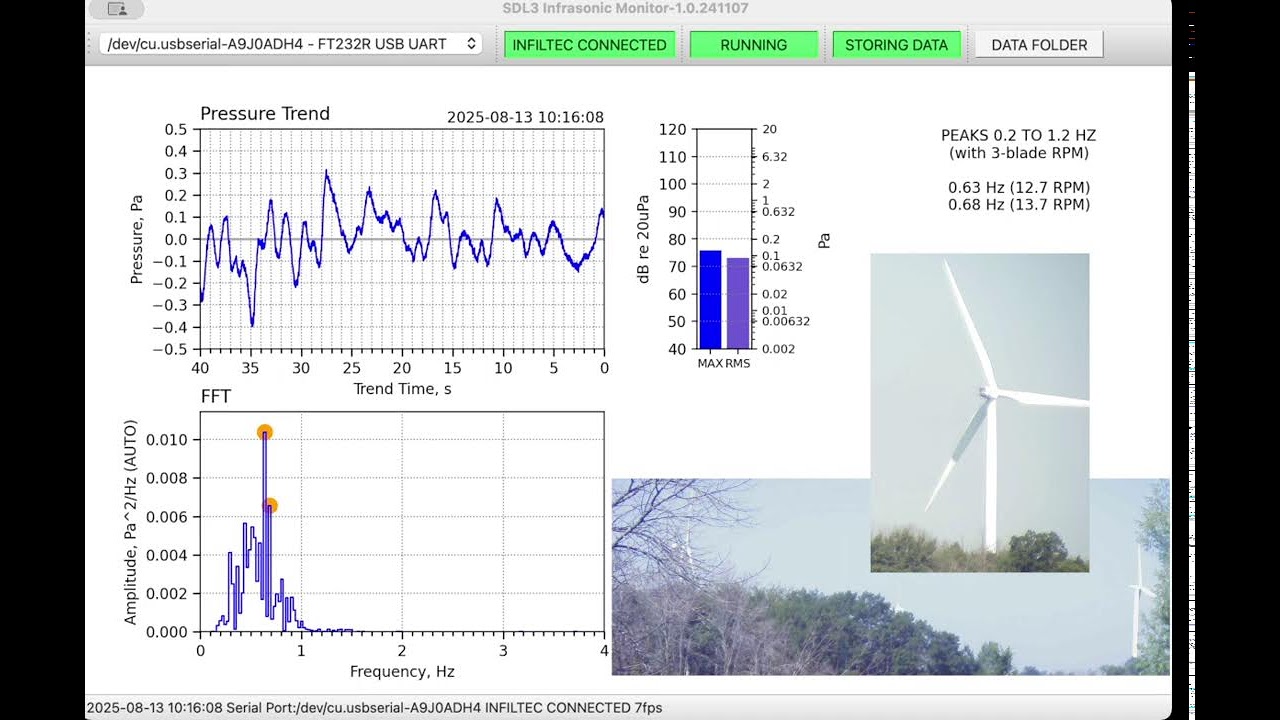Click the screen-share icon in title bar
Image resolution: width=1280 pixels, height=720 pixels.
[117, 9]
